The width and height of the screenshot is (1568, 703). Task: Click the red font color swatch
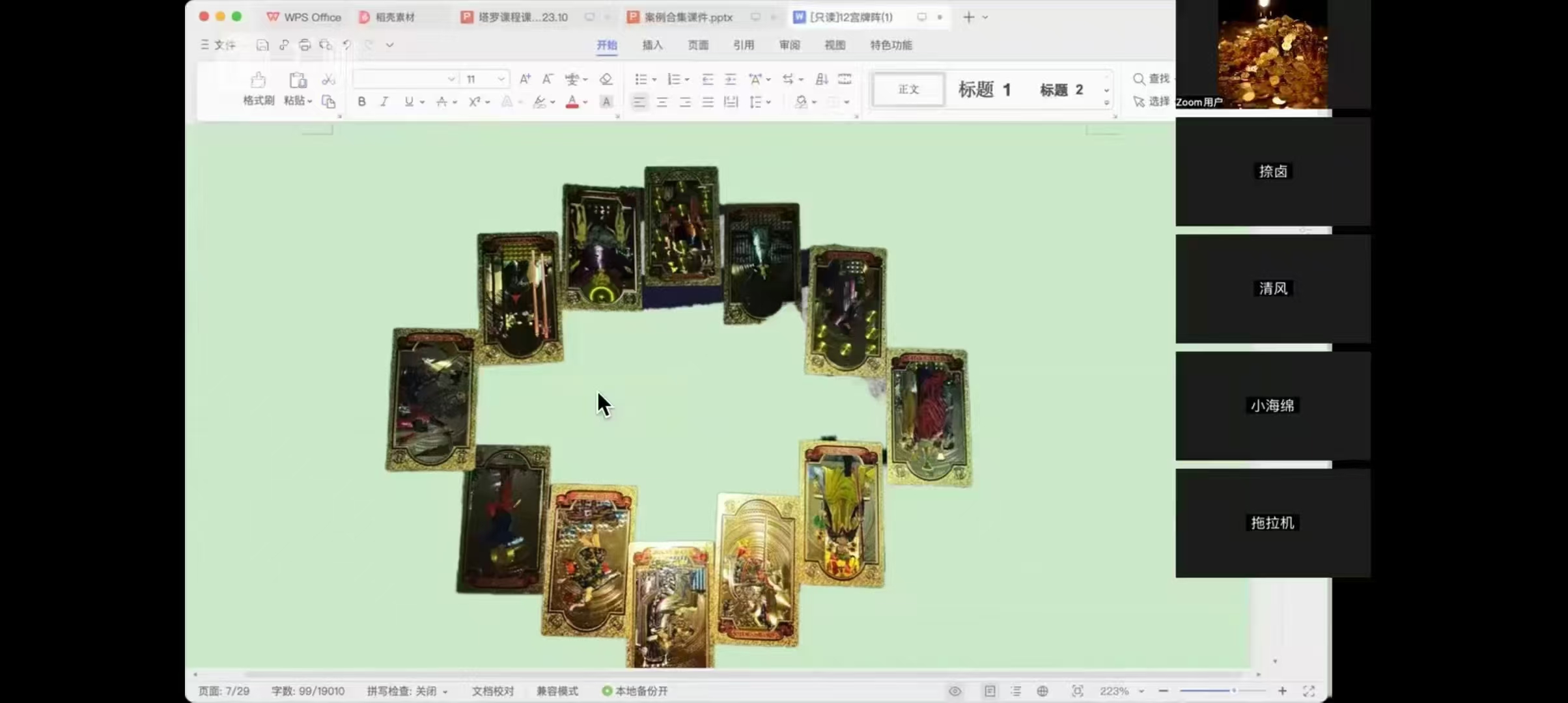572,102
